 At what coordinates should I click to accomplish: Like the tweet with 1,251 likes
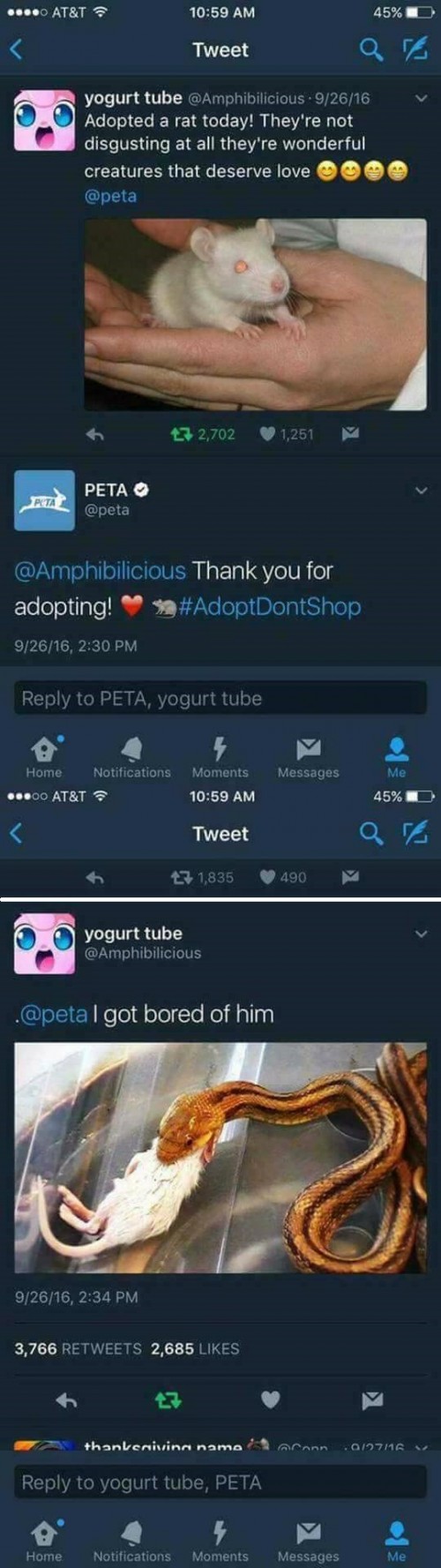pyautogui.click(x=267, y=434)
